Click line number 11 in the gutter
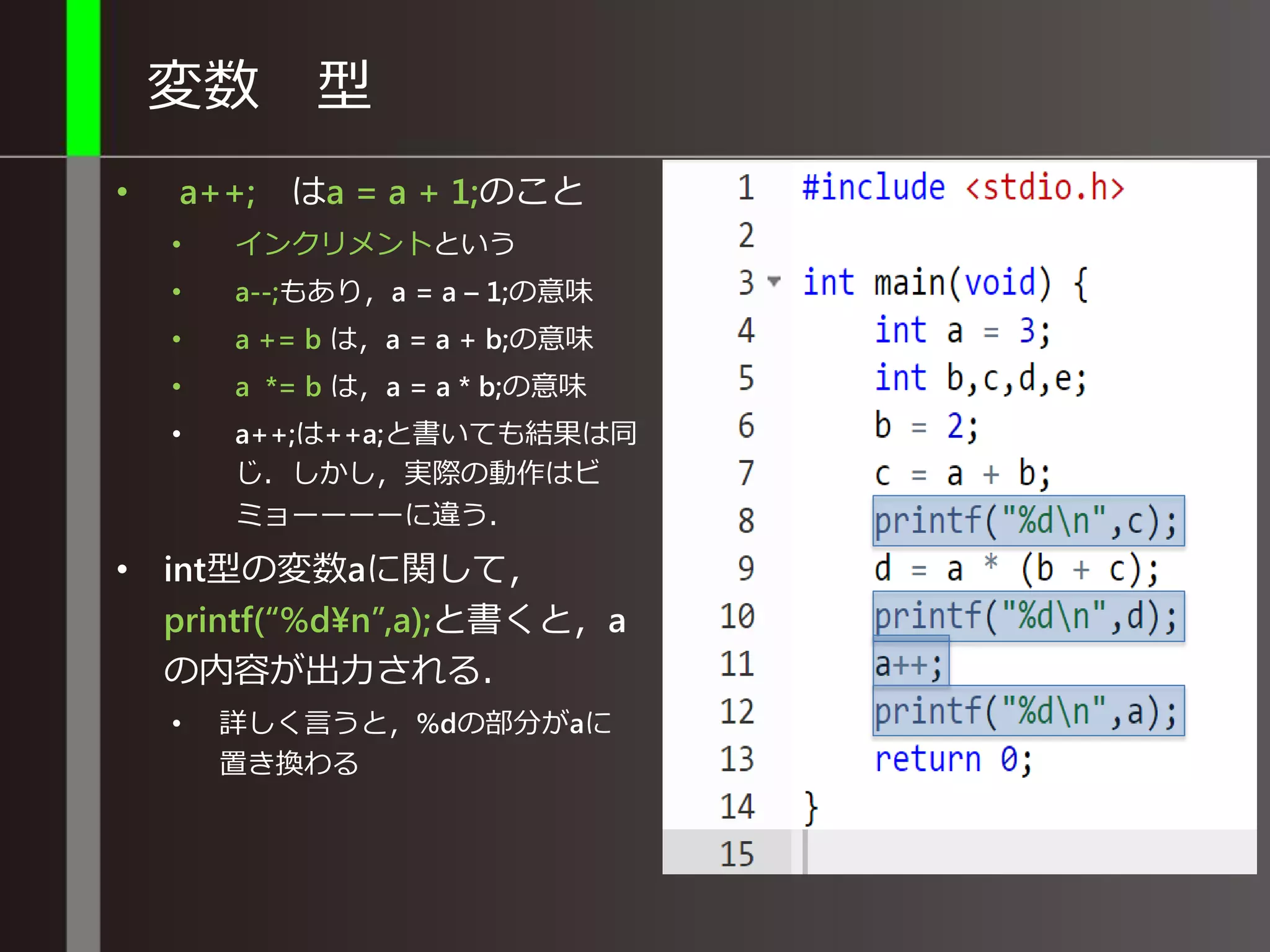Screen dimensions: 1270x952 click(x=737, y=664)
